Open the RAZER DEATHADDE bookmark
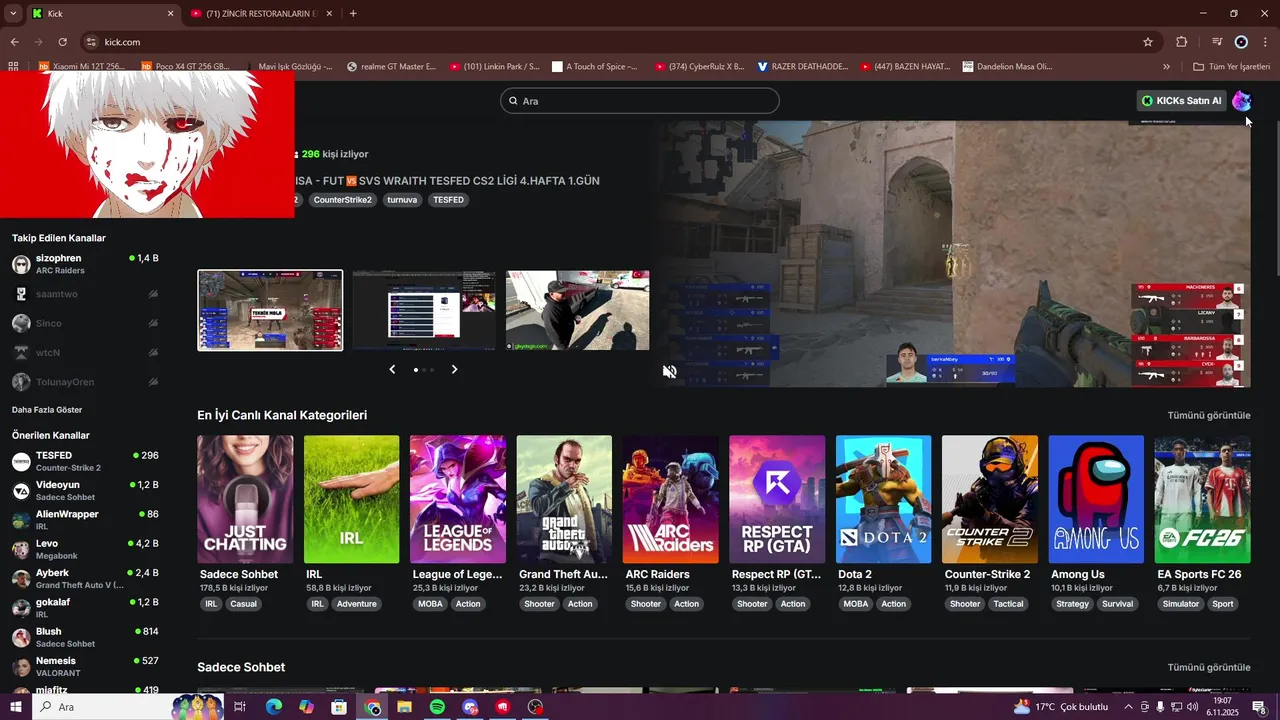Screen dimensions: 1280x720 click(803, 67)
